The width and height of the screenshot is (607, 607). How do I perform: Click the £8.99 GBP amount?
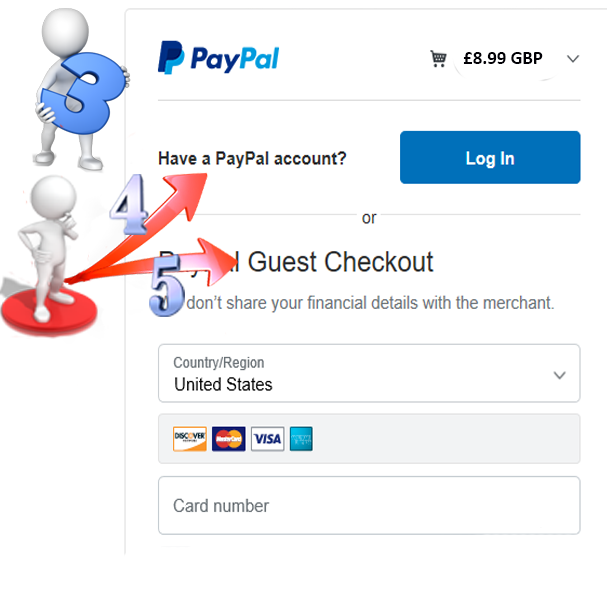tap(503, 58)
